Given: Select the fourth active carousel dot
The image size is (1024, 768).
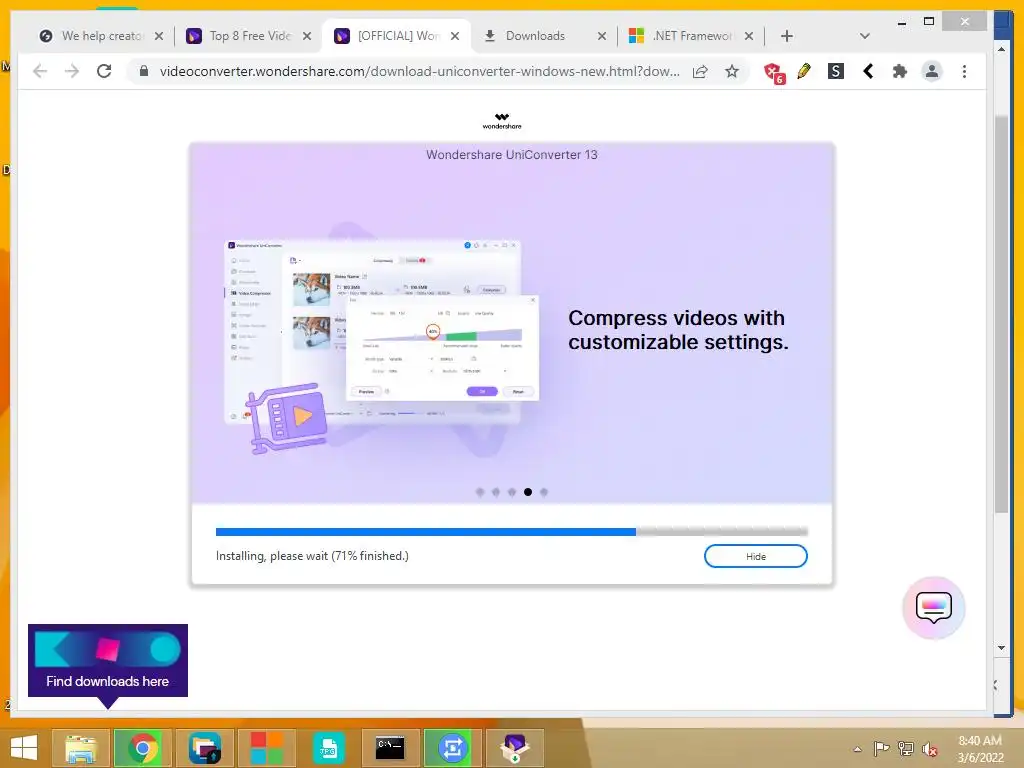Looking at the screenshot, I should coord(528,492).
